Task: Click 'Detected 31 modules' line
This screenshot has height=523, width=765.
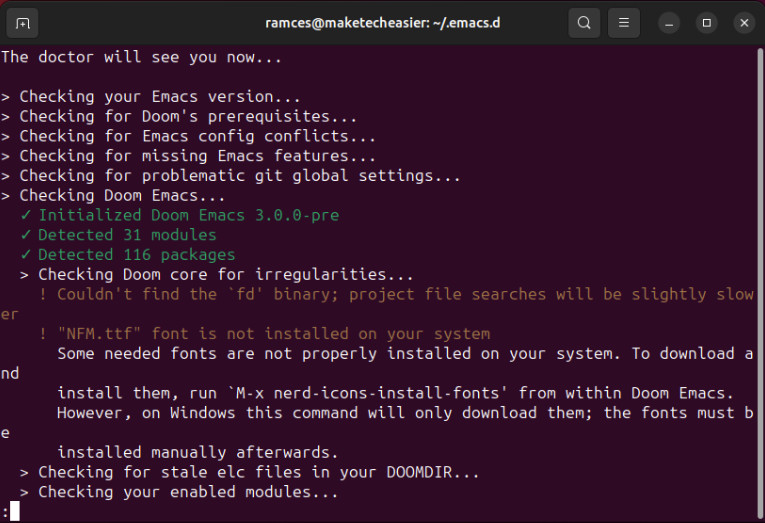Action: 118,235
